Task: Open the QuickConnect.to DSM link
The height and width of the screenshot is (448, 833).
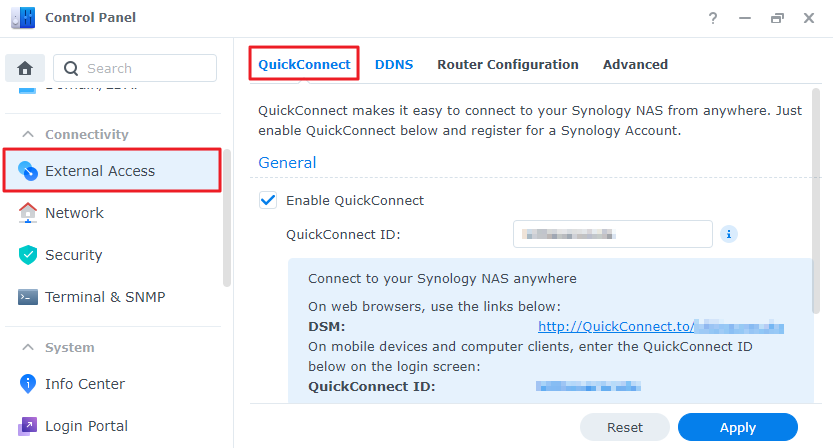Action: click(x=660, y=327)
